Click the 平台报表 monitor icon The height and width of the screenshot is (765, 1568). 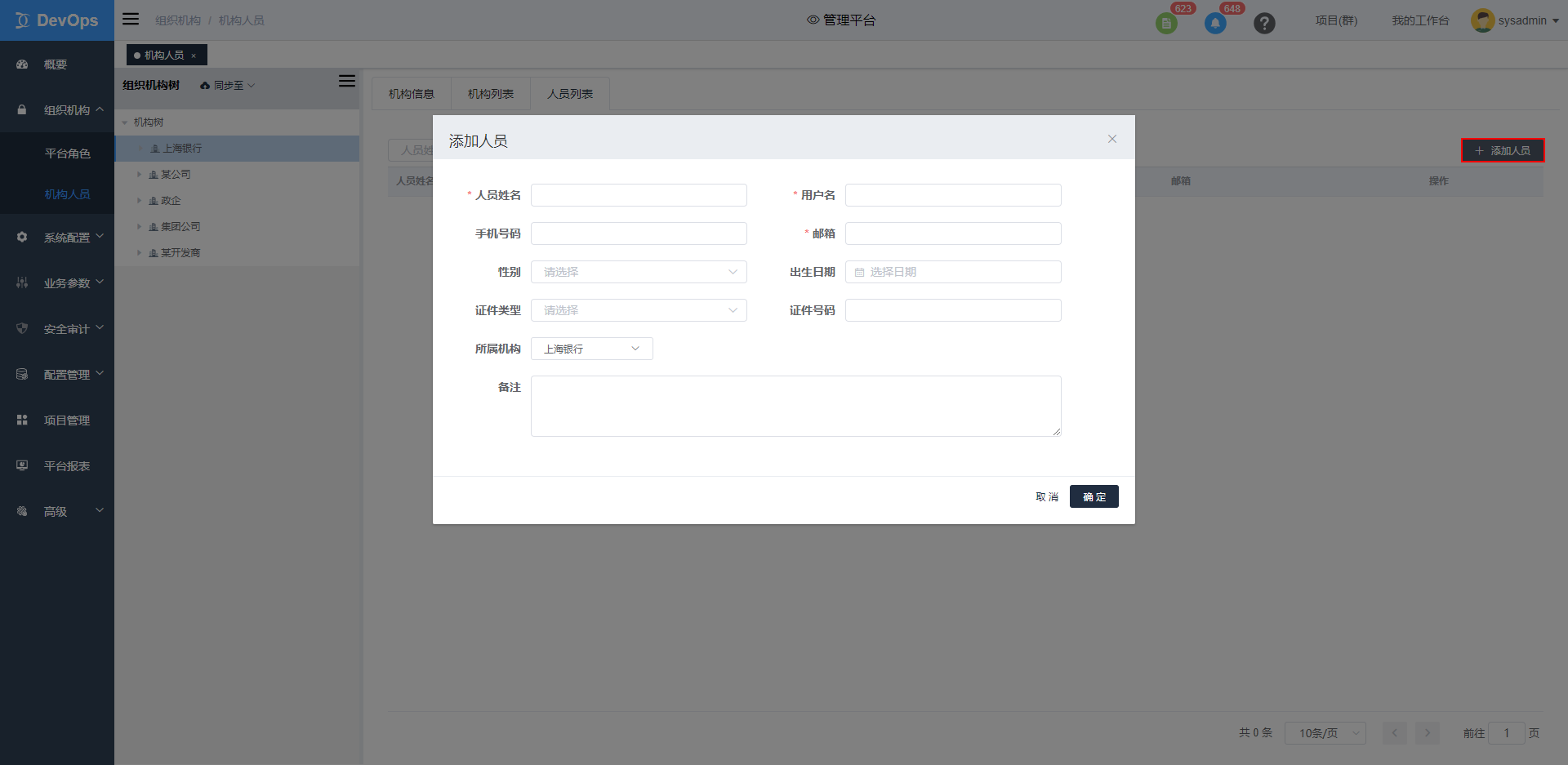(x=22, y=466)
